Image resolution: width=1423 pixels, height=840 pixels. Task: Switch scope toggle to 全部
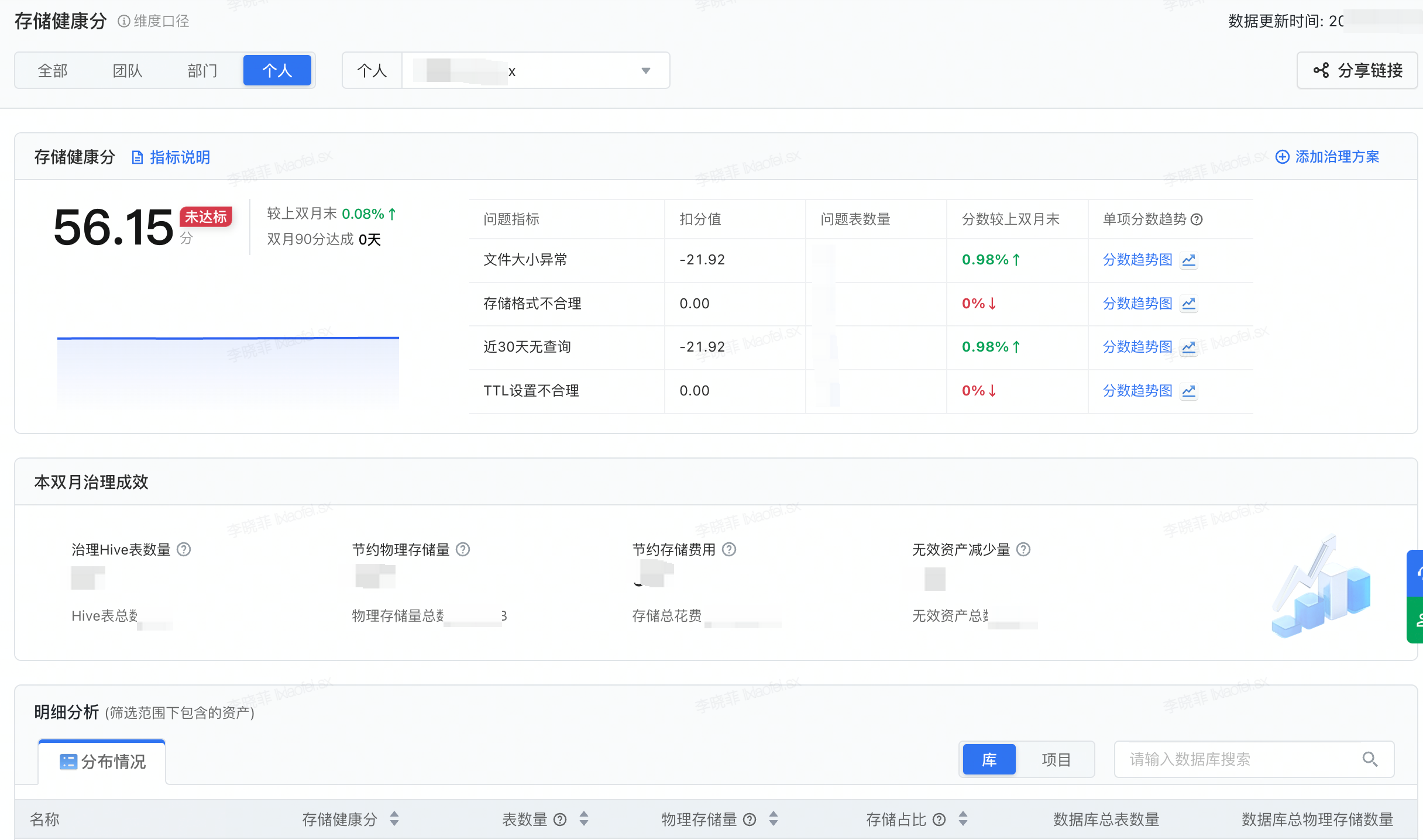pyautogui.click(x=53, y=71)
